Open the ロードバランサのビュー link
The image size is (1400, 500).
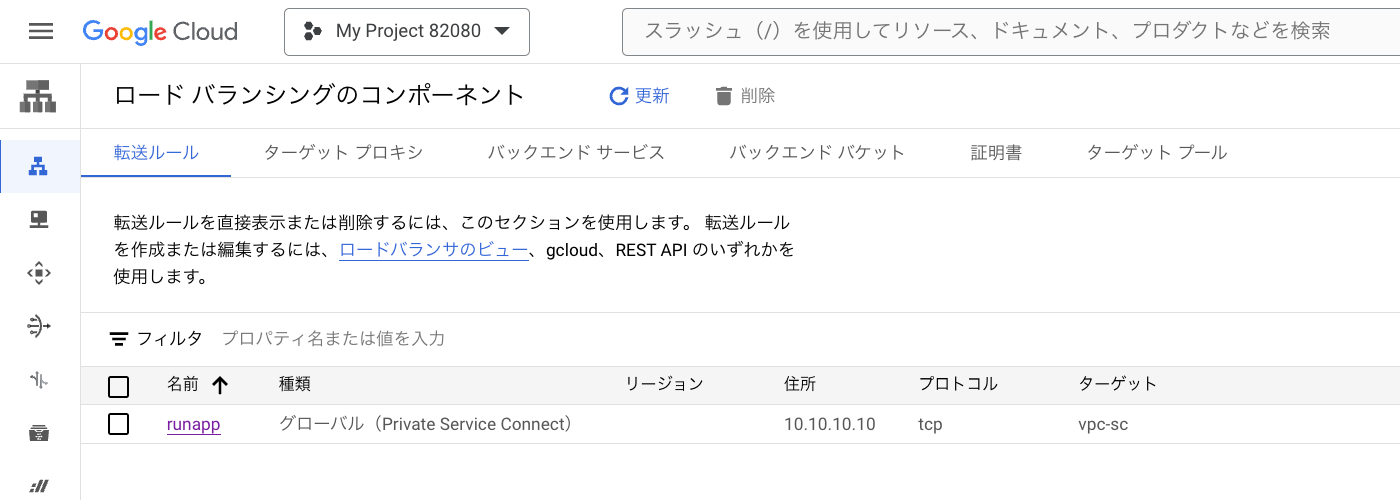434,250
